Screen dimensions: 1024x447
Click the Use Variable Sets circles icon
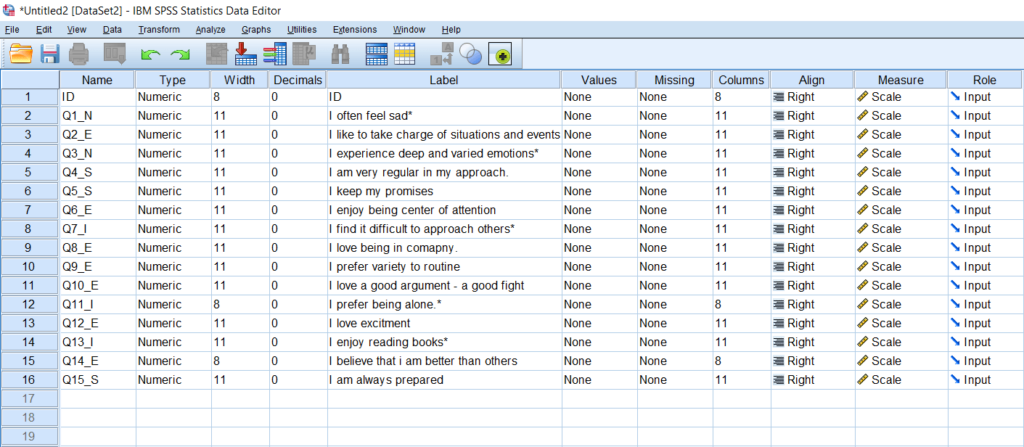click(470, 53)
